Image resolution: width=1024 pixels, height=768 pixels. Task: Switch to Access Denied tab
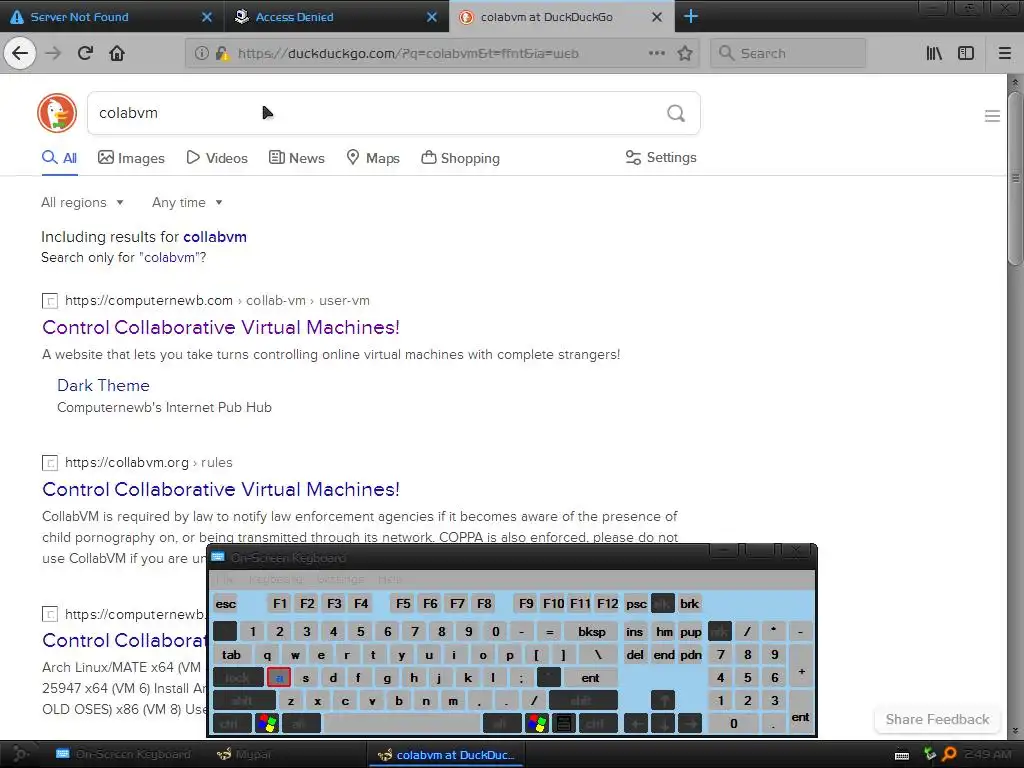click(336, 17)
